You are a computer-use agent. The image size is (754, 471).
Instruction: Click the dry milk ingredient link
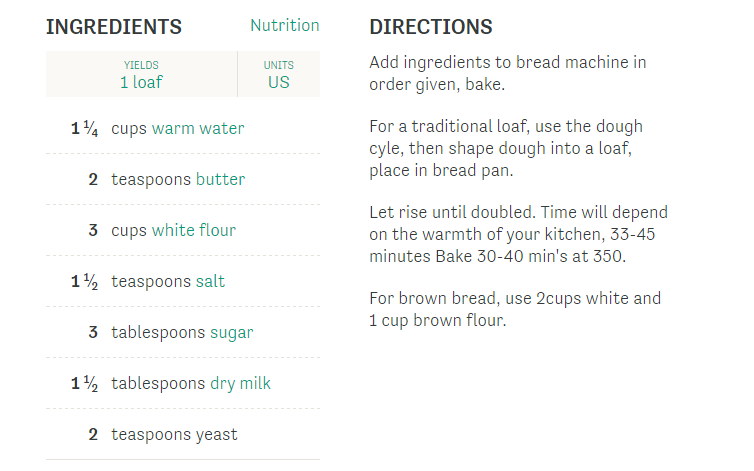[240, 383]
